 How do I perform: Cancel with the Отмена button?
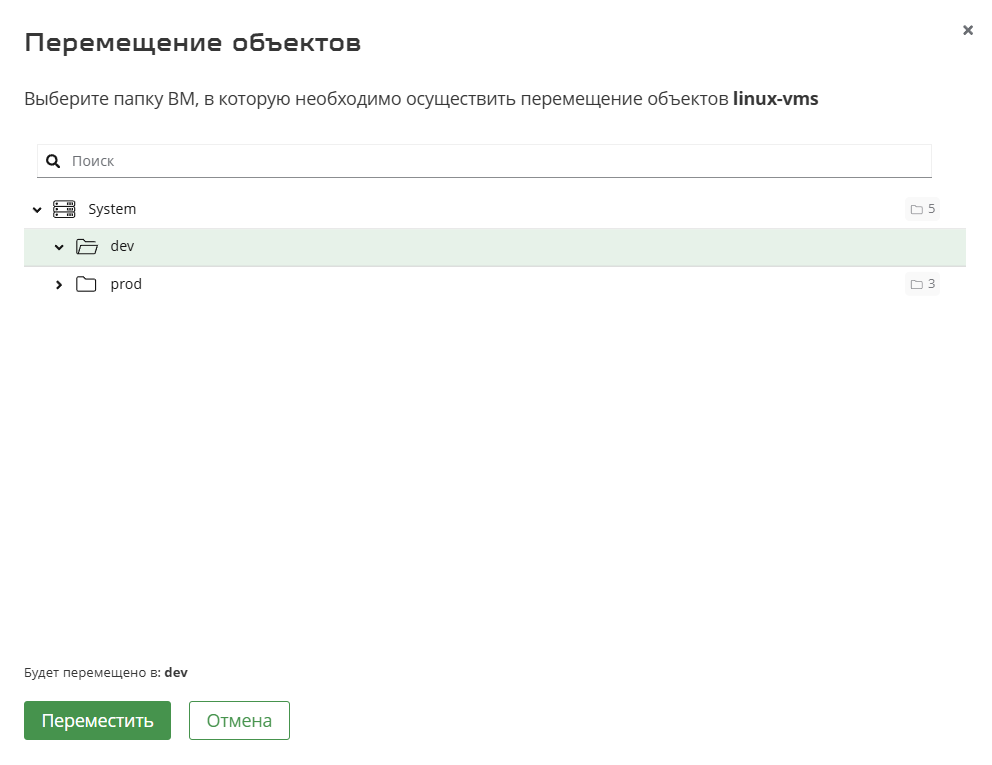239,720
